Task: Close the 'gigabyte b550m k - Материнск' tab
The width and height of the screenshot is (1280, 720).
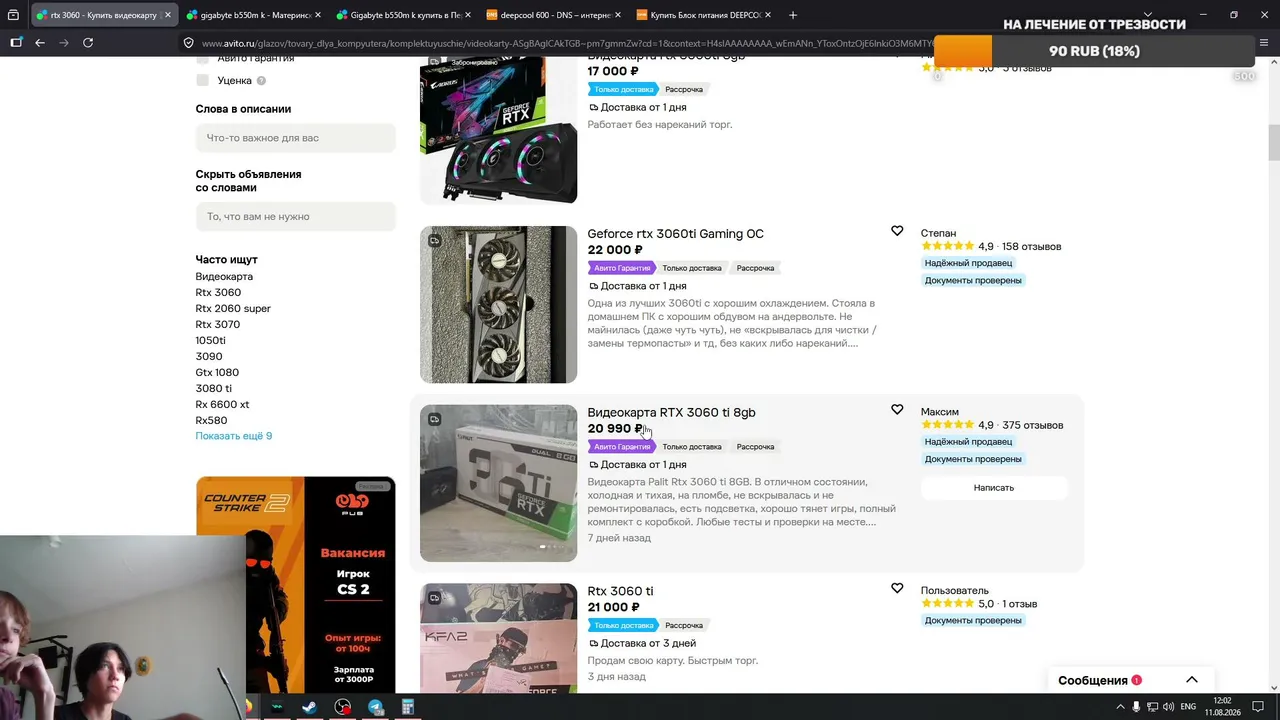Action: pos(317,15)
